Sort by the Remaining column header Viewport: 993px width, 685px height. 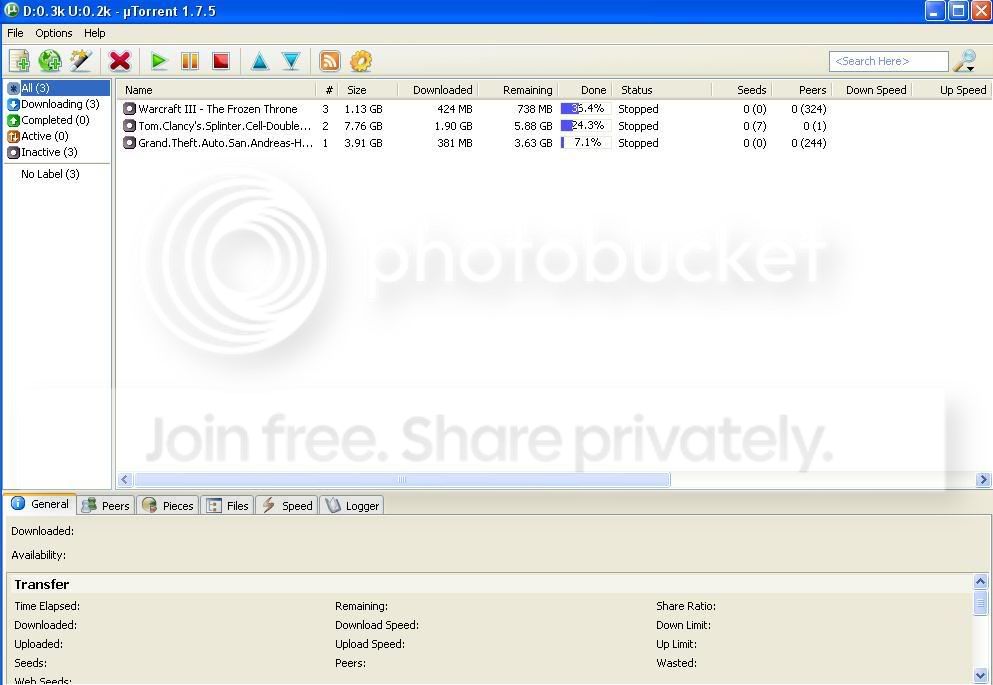(517, 90)
